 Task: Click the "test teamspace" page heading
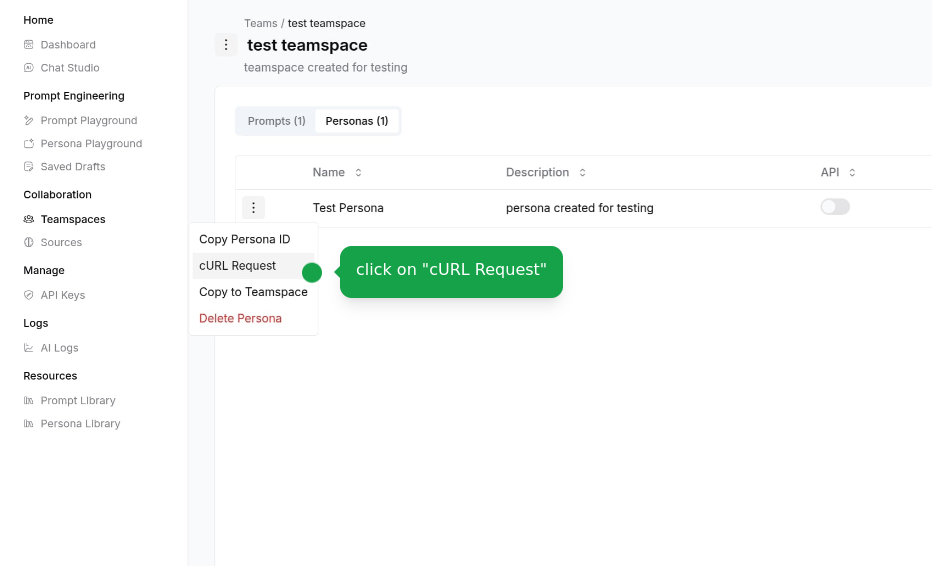click(307, 45)
